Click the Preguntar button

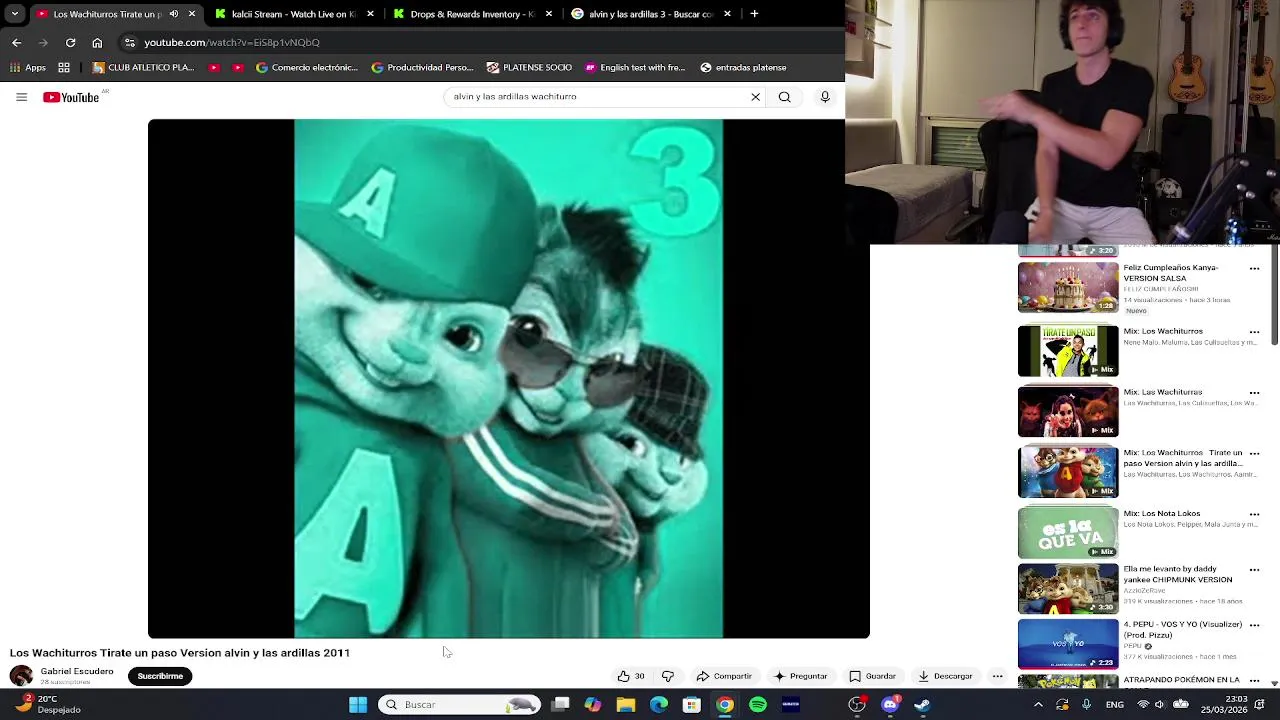point(800,676)
